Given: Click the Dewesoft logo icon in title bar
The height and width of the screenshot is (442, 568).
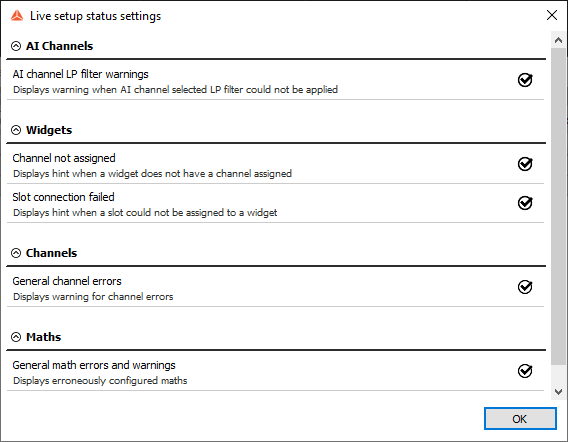Looking at the screenshot, I should tap(17, 16).
